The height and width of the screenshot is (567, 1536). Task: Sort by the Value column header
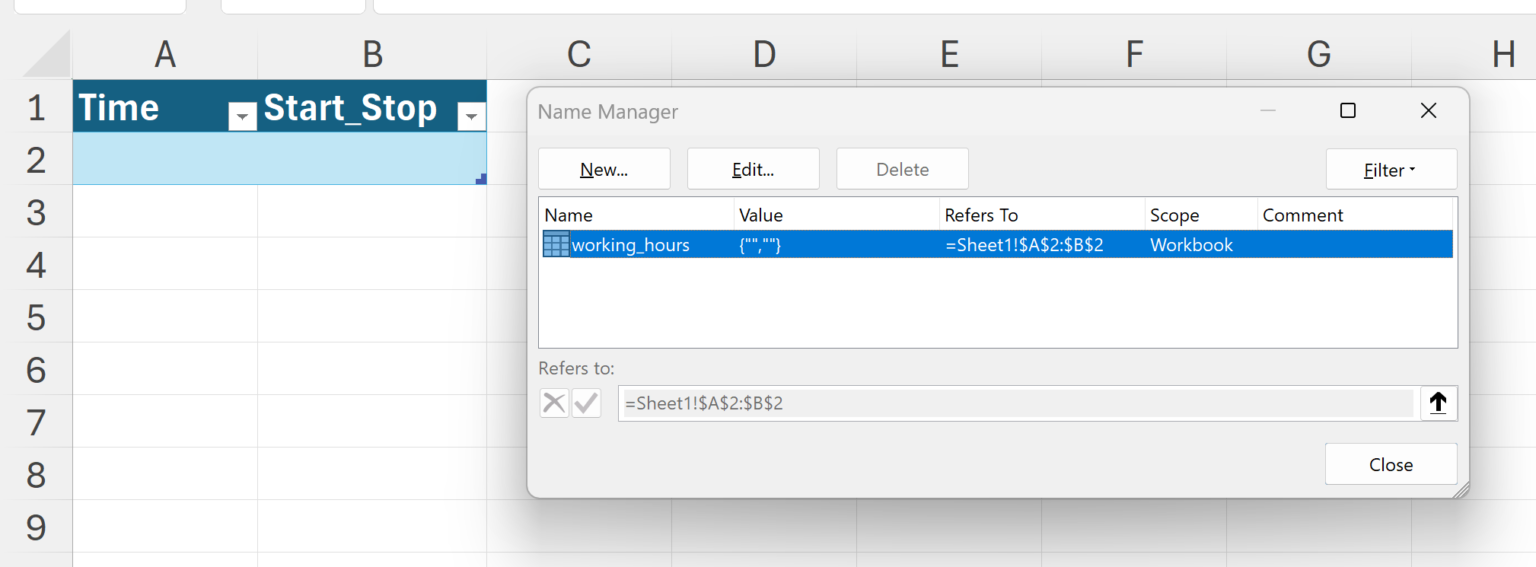tap(836, 215)
